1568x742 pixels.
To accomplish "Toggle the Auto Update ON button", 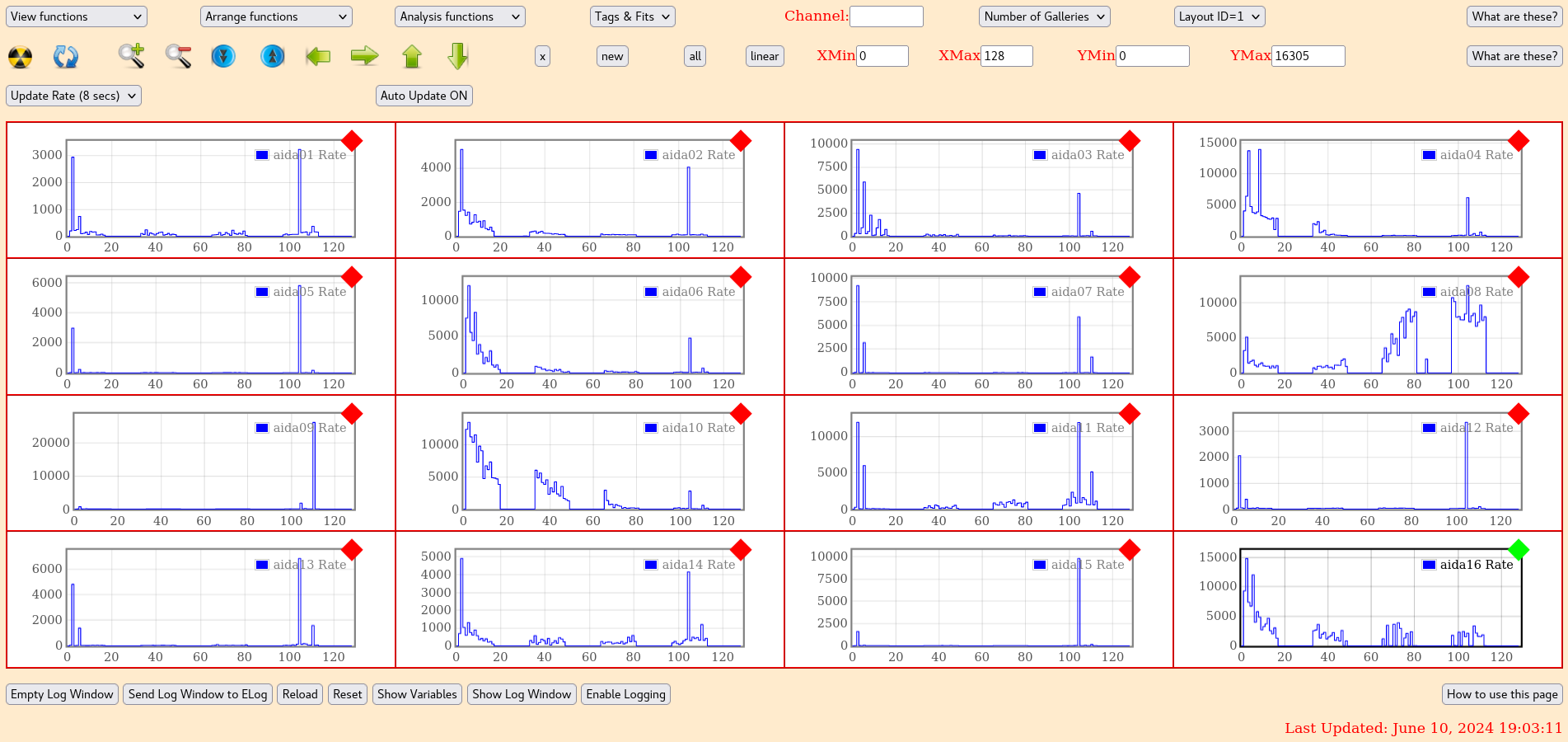I will coord(424,96).
